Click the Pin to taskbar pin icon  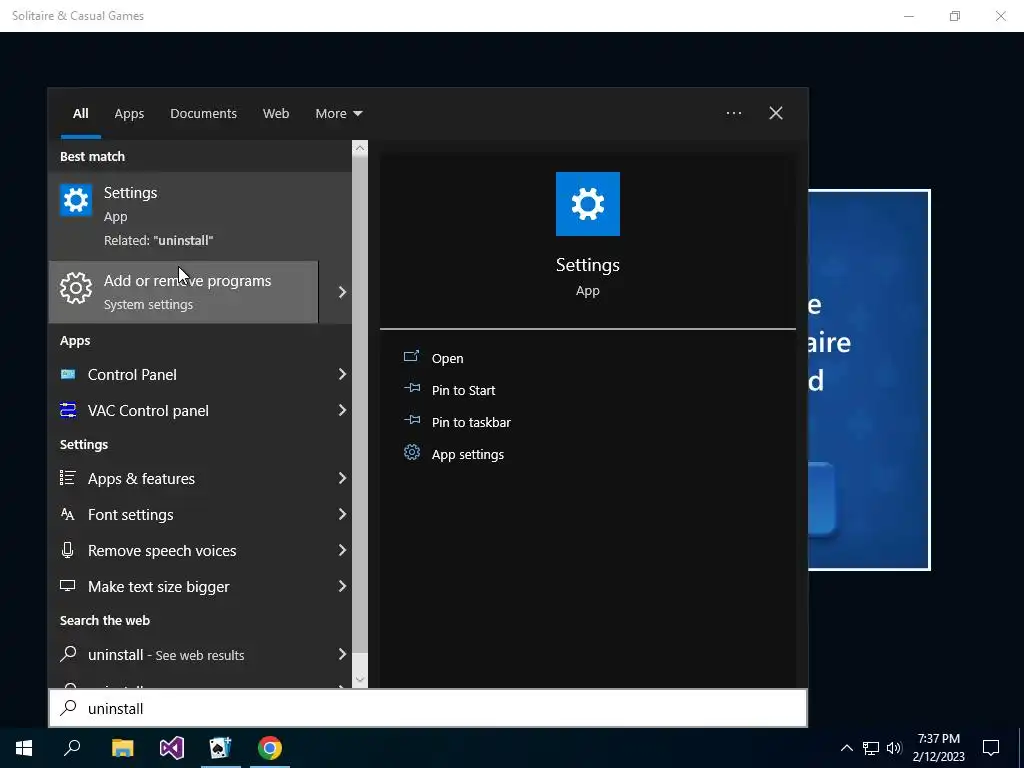[411, 421]
